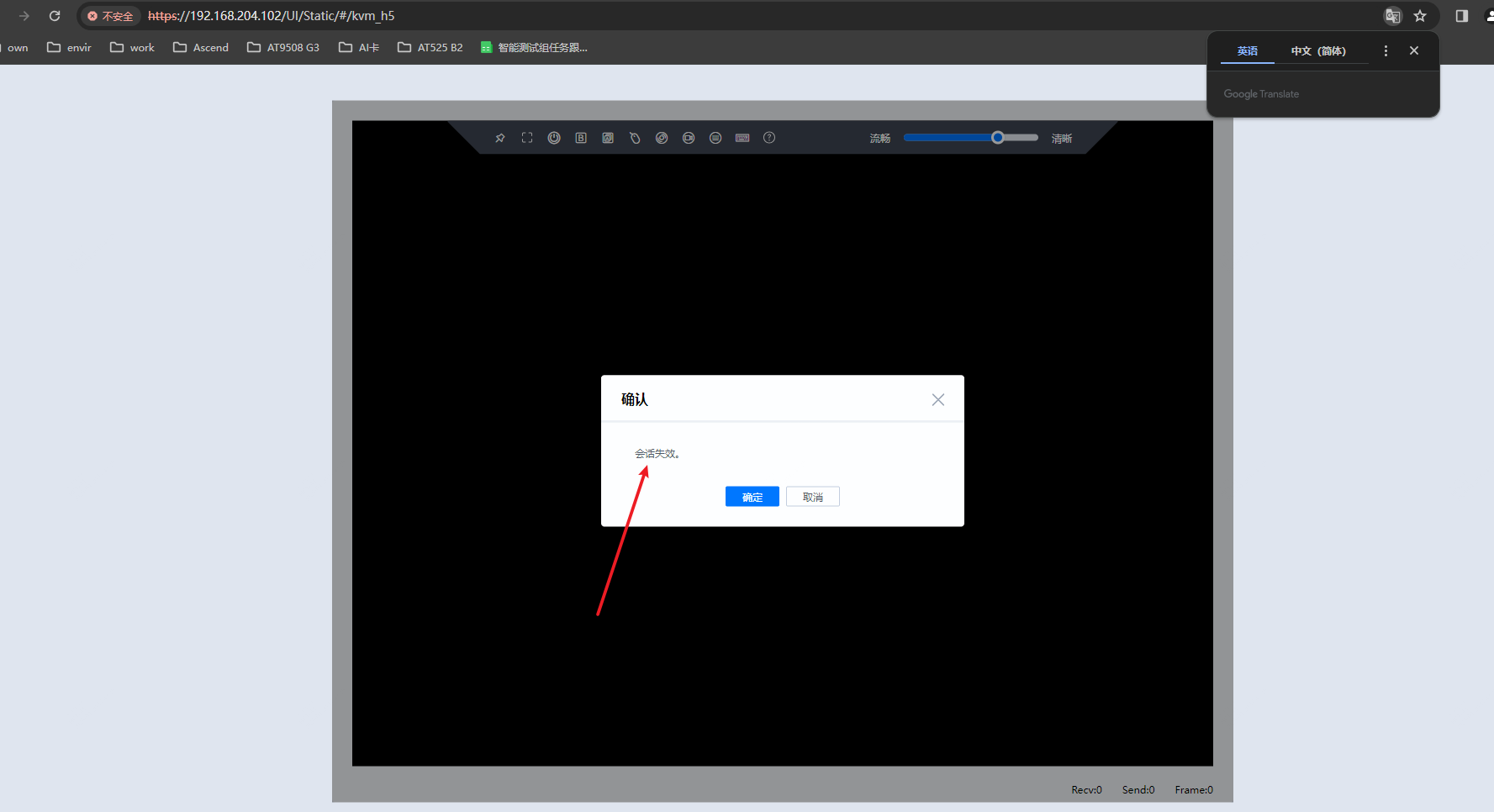
Task: Open the power control icon
Action: pyautogui.click(x=554, y=138)
